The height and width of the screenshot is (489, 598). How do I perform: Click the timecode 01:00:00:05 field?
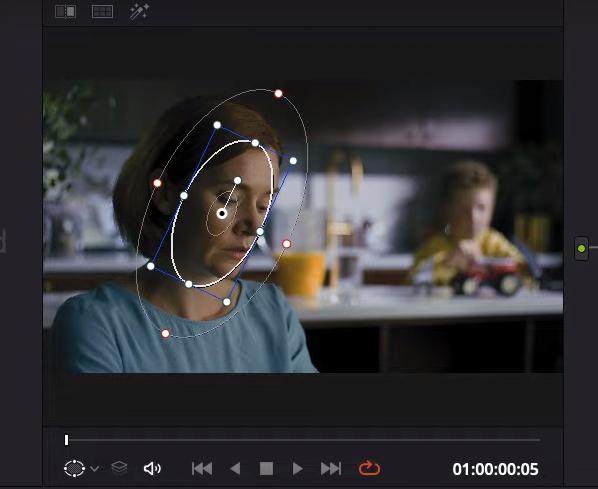point(495,469)
